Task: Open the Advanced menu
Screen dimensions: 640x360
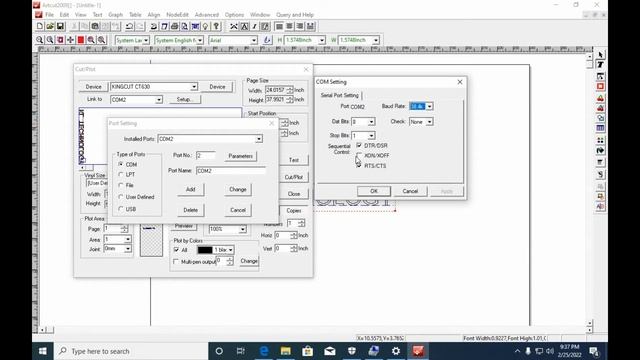Action: pyautogui.click(x=207, y=15)
